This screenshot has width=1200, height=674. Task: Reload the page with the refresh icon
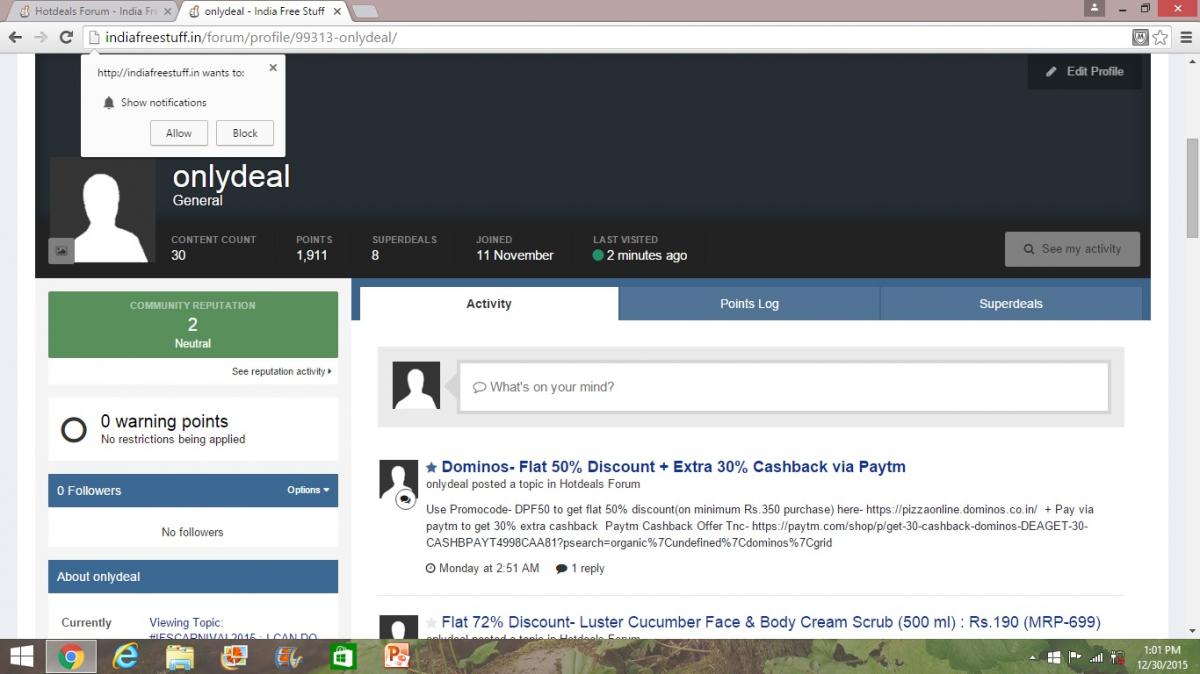click(x=66, y=37)
